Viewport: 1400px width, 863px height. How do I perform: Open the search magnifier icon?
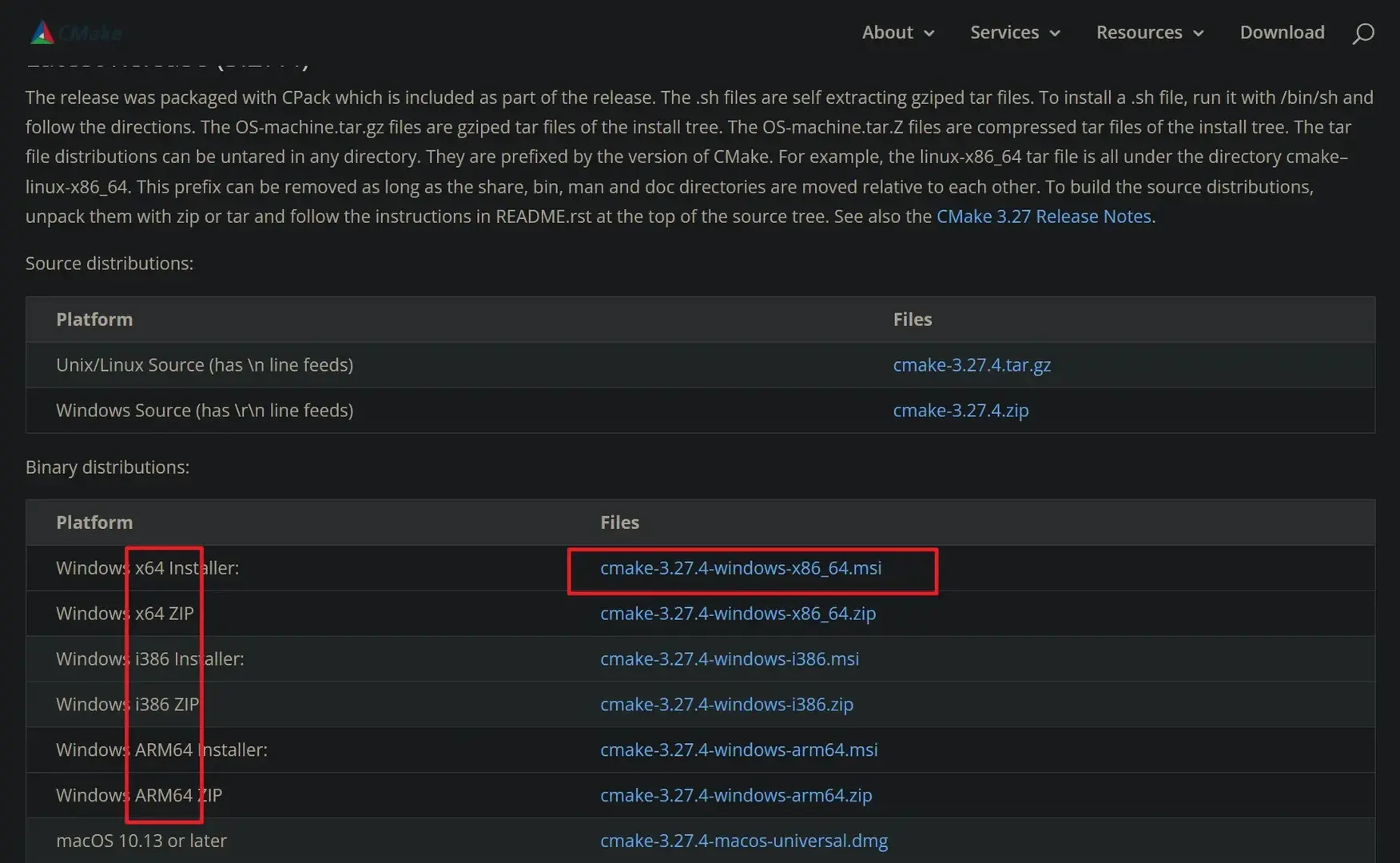click(x=1363, y=33)
